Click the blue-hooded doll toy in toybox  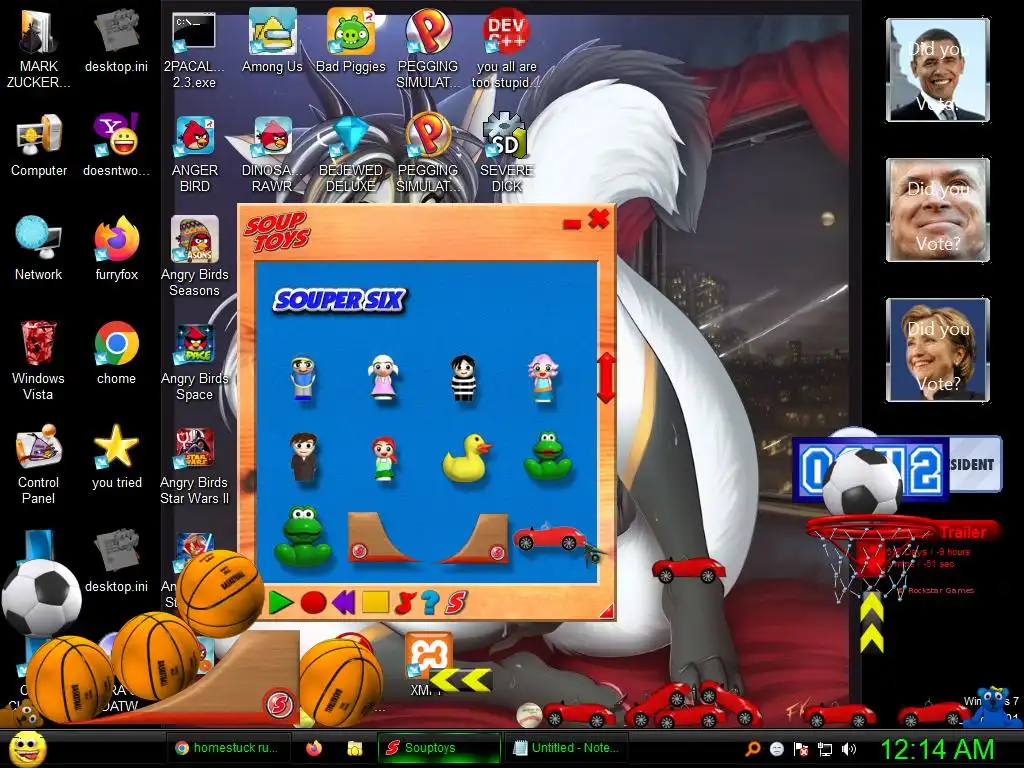[302, 378]
